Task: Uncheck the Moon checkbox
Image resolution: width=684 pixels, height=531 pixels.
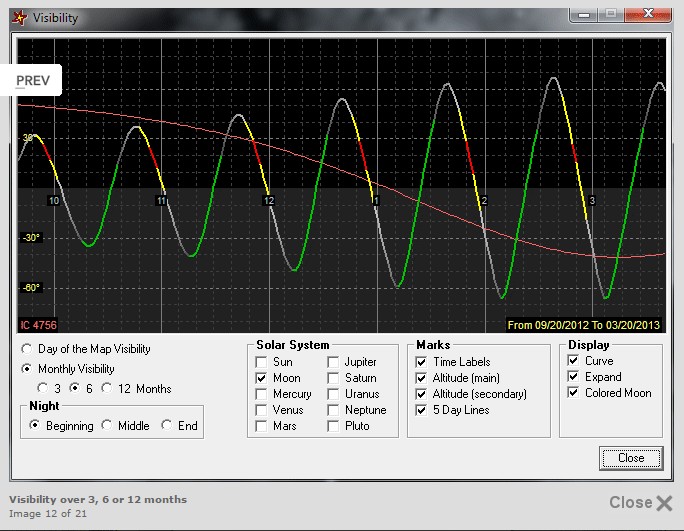Action: click(x=261, y=378)
